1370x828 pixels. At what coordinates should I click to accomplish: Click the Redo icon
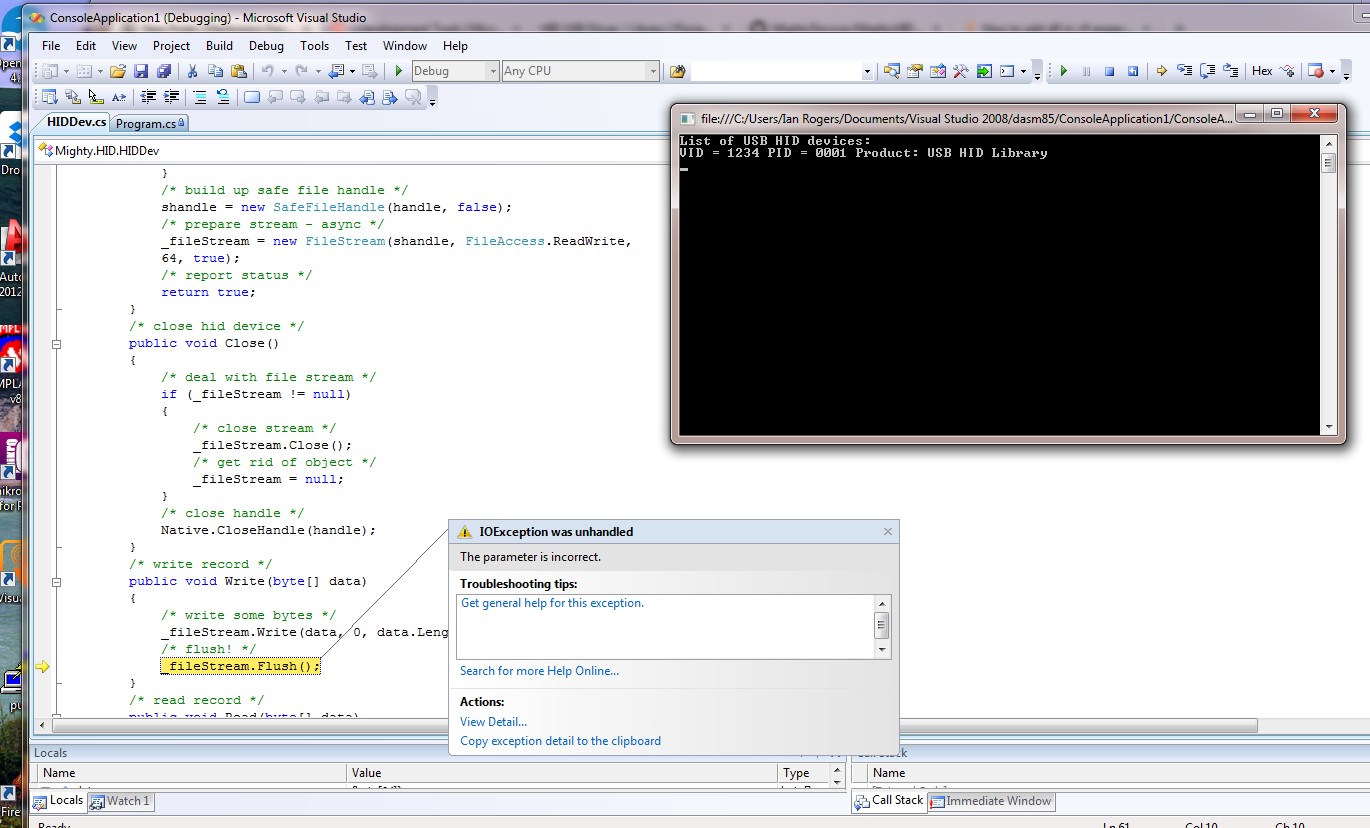pos(302,71)
